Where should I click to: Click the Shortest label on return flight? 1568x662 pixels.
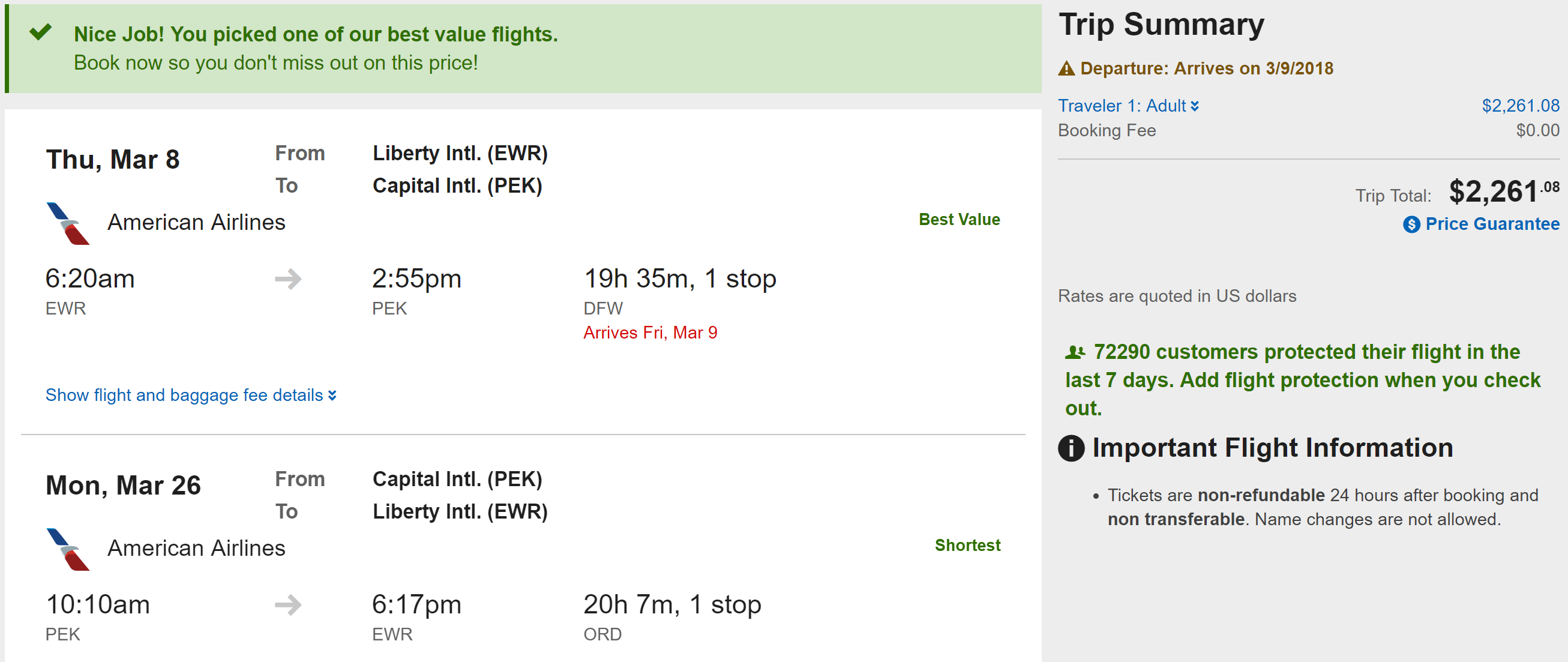point(967,545)
